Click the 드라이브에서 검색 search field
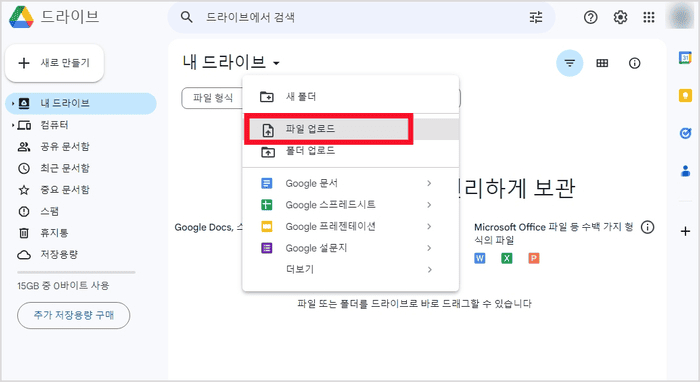Viewport: 700px width, 382px height. click(x=361, y=17)
